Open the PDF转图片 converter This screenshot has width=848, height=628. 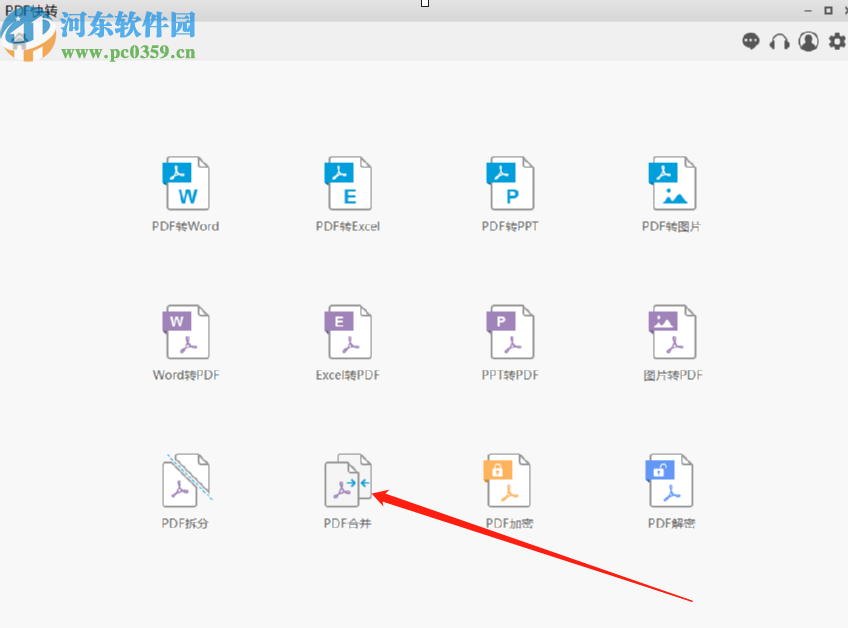click(672, 182)
